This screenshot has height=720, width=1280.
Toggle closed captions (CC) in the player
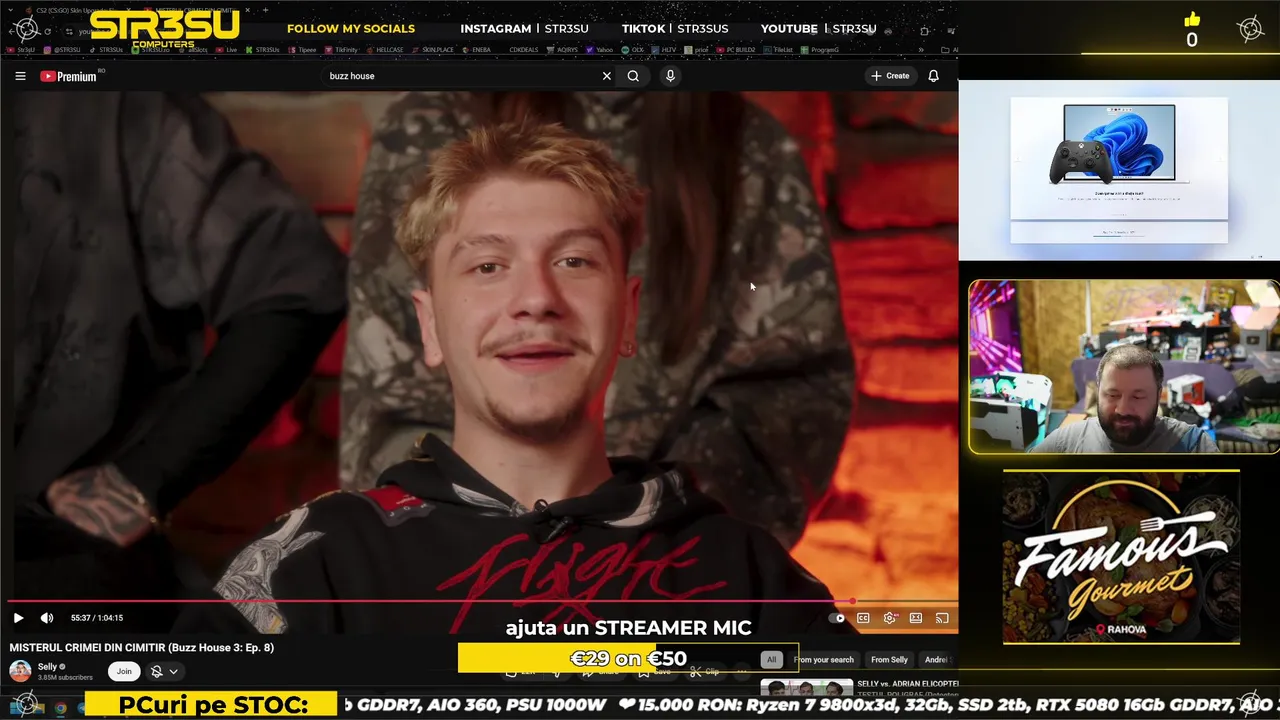click(863, 618)
